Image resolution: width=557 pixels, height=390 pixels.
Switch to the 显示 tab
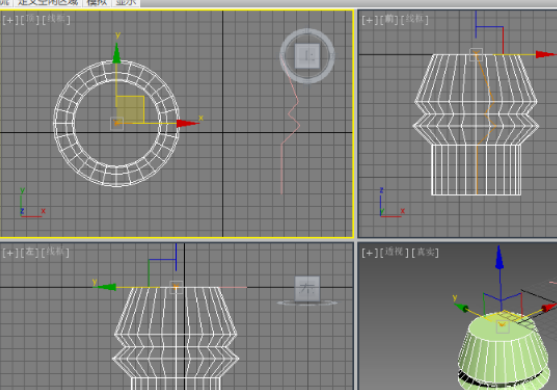coord(126,3)
